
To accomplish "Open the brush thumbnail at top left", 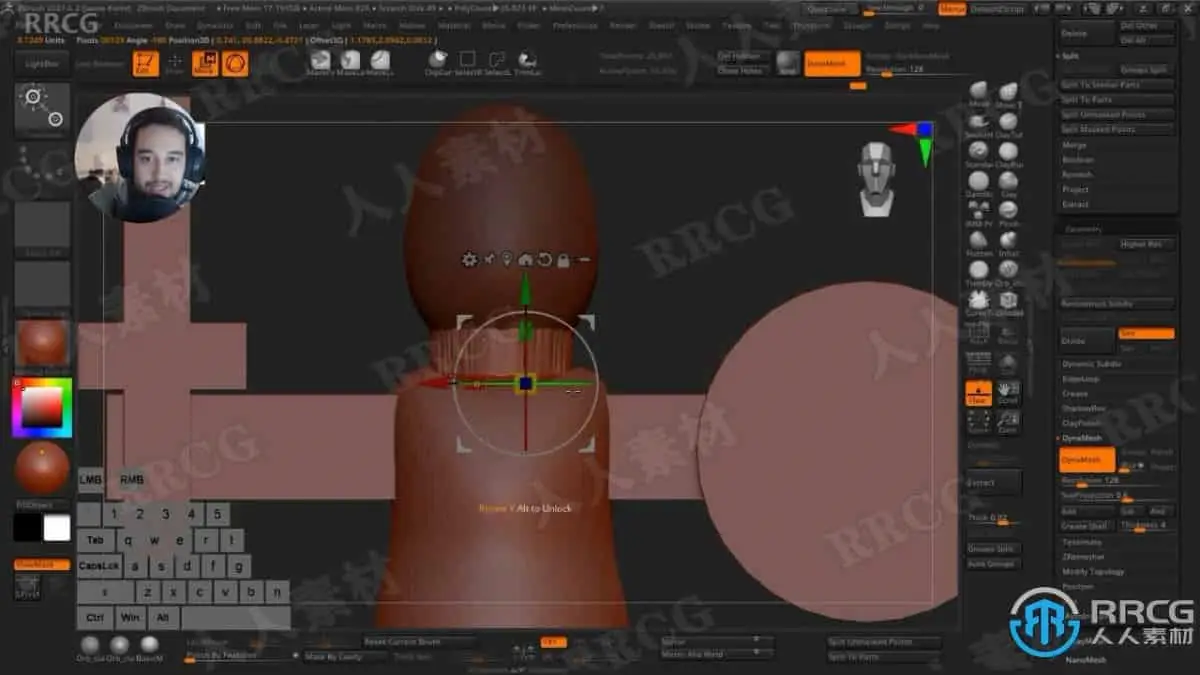I will (42, 111).
